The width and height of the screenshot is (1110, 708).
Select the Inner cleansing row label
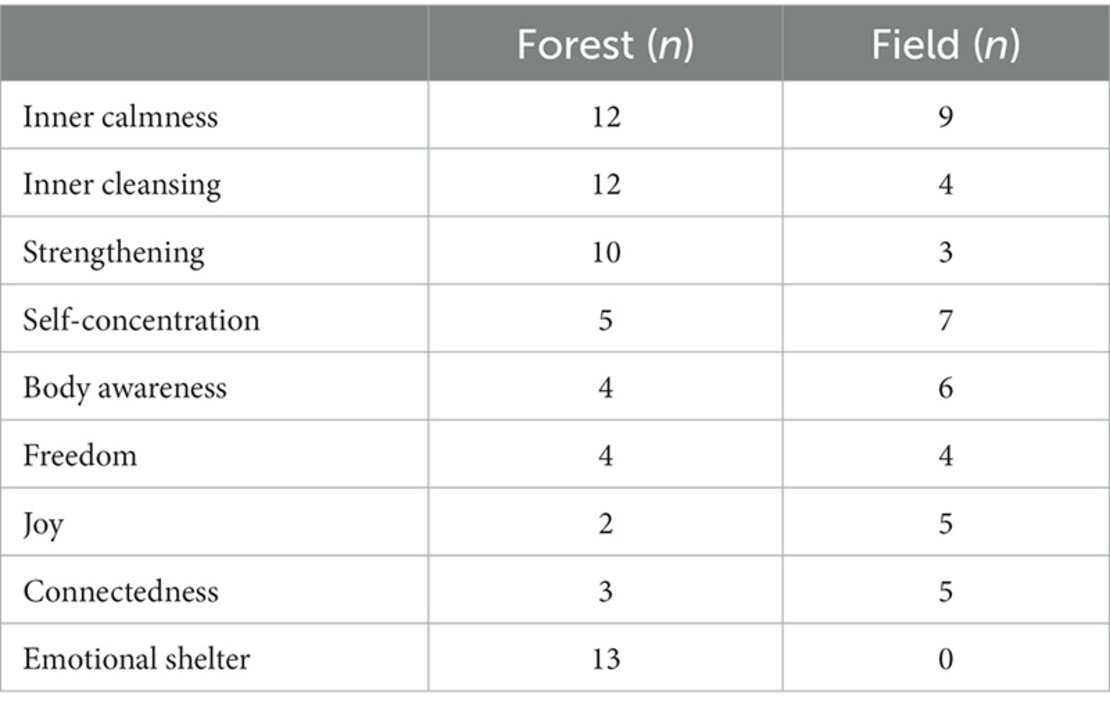pos(122,185)
